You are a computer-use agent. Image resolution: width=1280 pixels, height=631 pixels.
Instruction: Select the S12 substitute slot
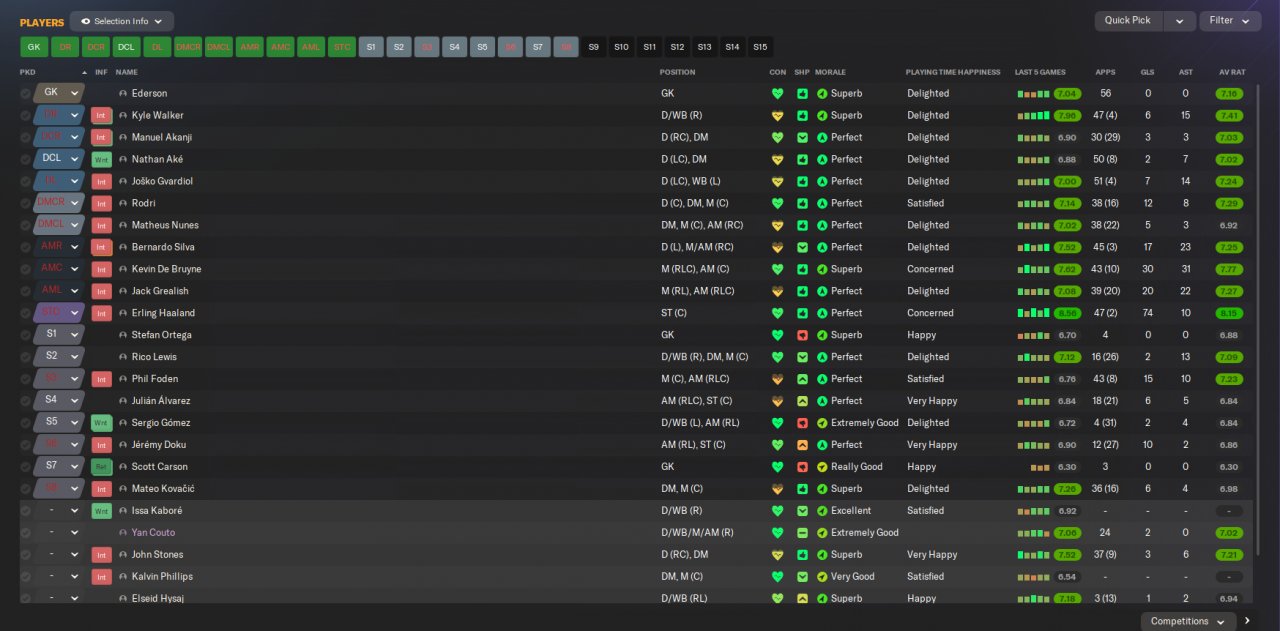677,47
